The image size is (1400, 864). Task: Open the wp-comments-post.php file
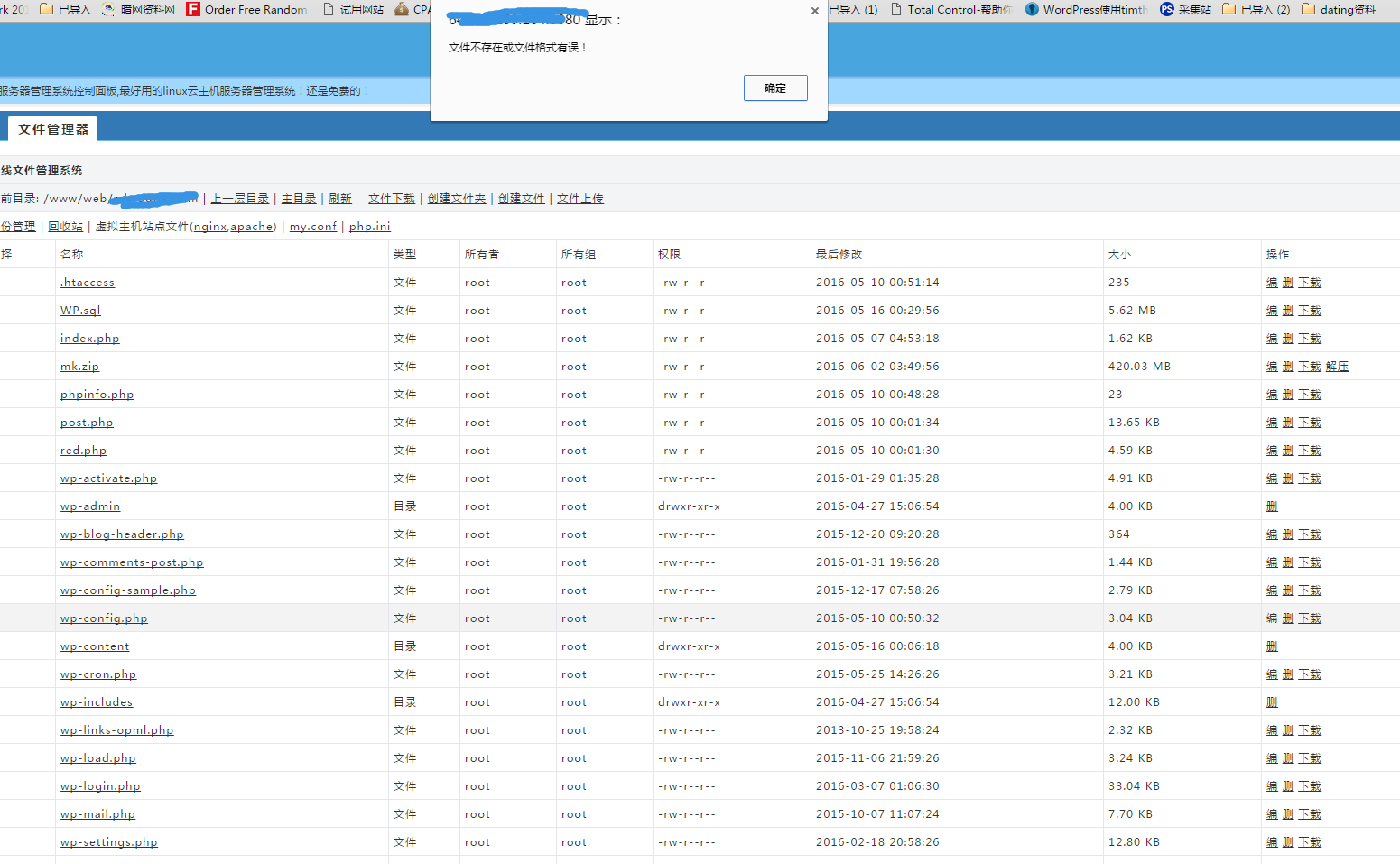coord(132,562)
